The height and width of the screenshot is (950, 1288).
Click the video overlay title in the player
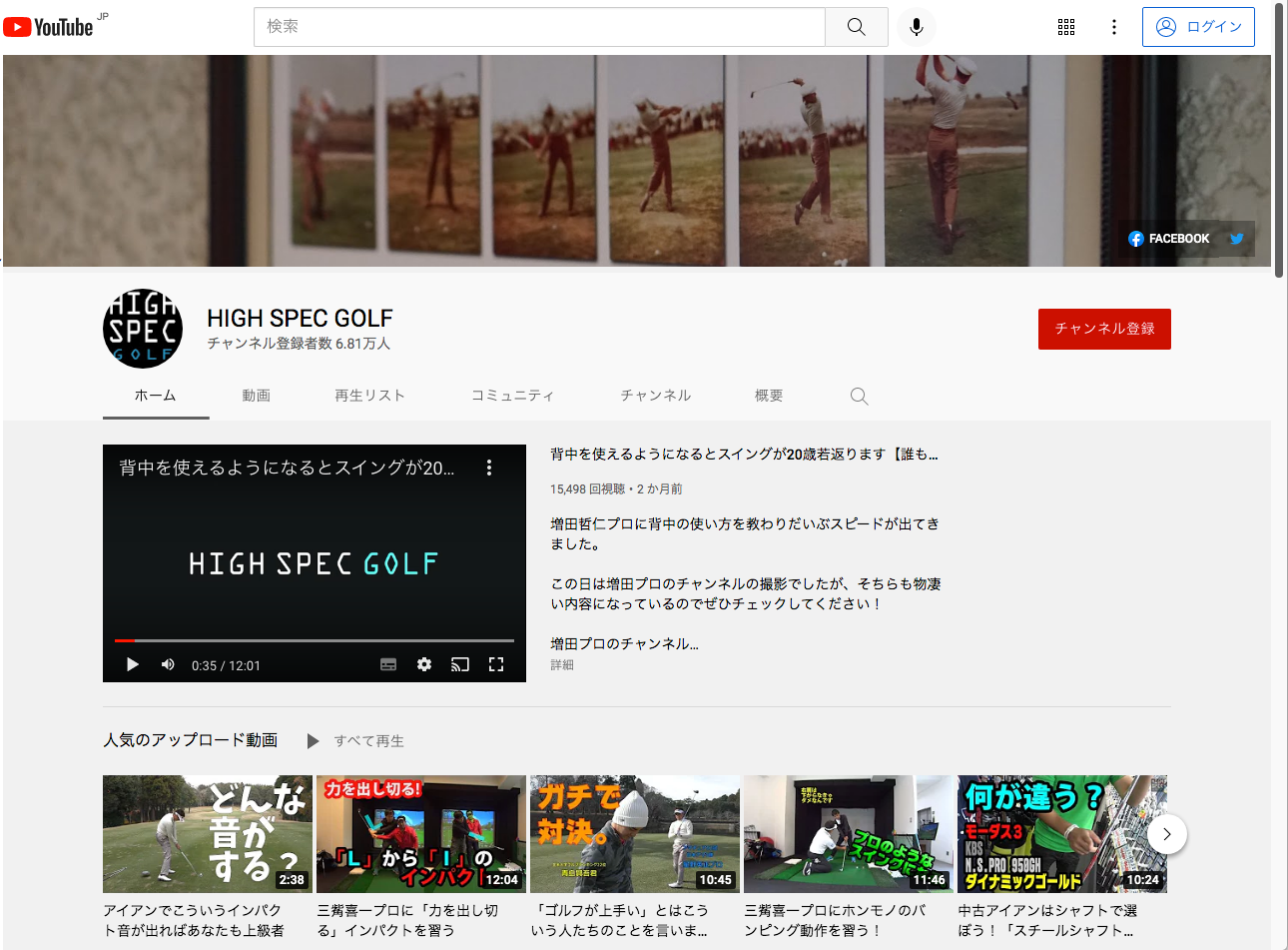point(287,468)
